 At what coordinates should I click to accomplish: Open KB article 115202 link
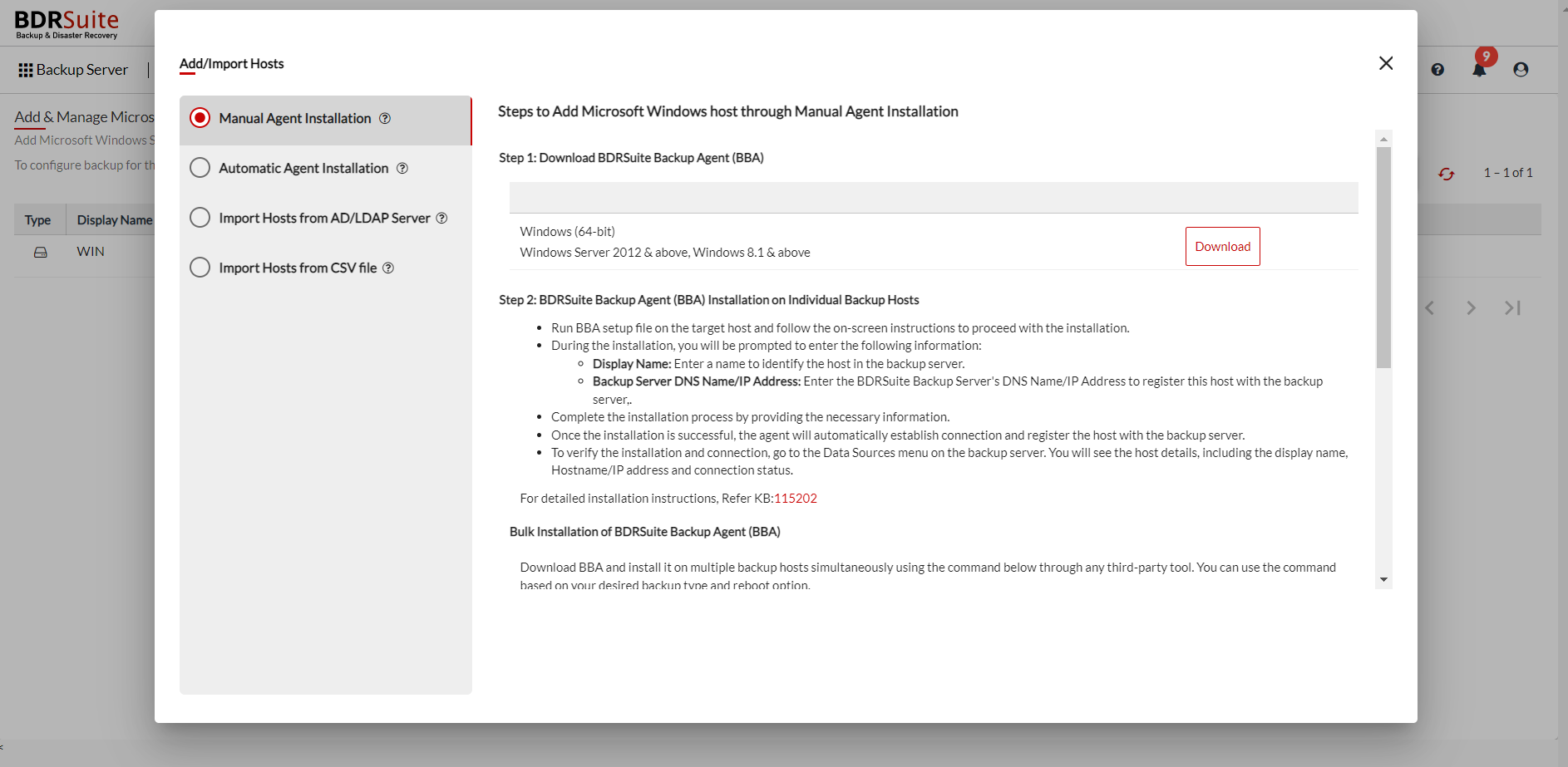[x=796, y=499]
